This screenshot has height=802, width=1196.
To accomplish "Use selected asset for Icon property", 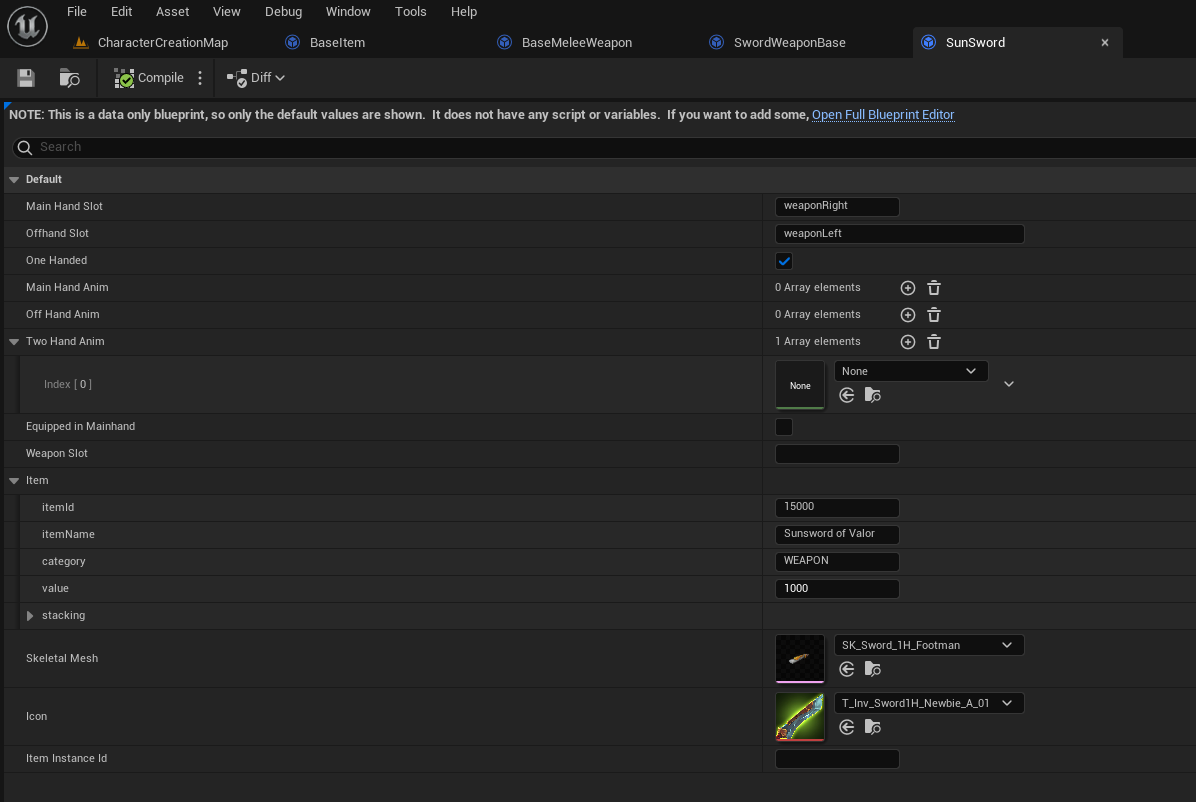I will coord(847,727).
